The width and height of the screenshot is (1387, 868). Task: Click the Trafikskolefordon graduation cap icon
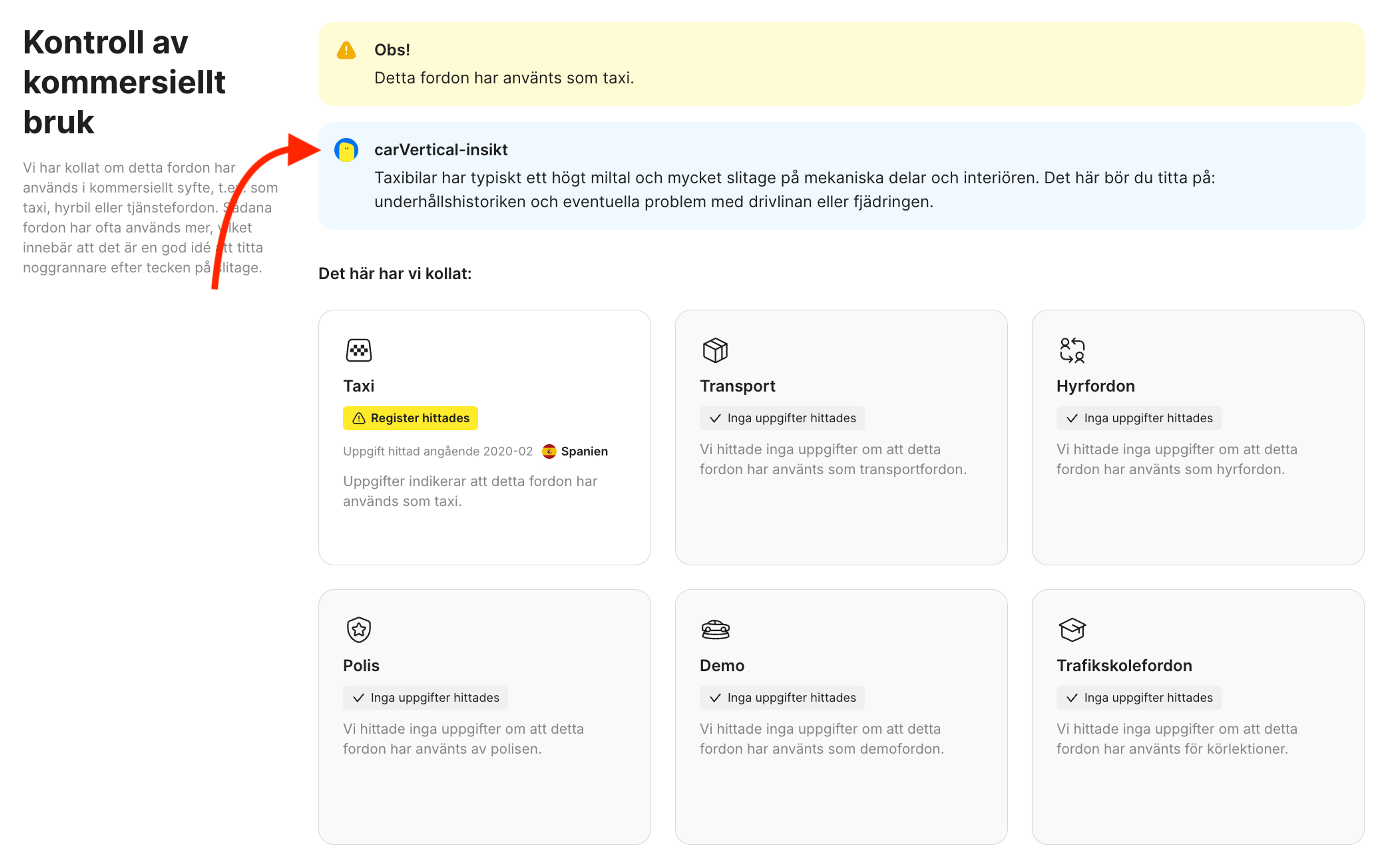coord(1072,630)
